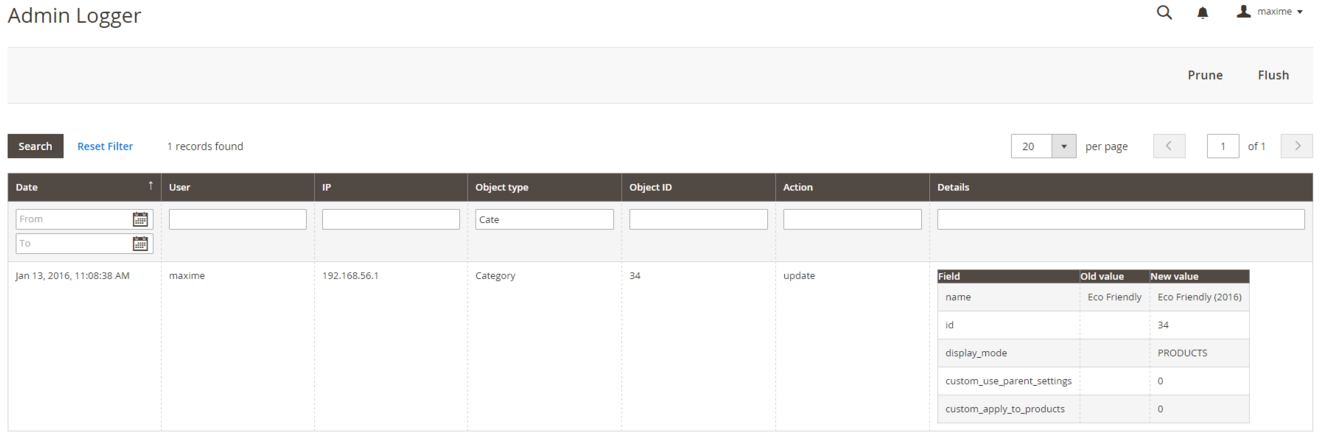Open the notifications bell
Screen dimensions: 1319x437
1203,13
